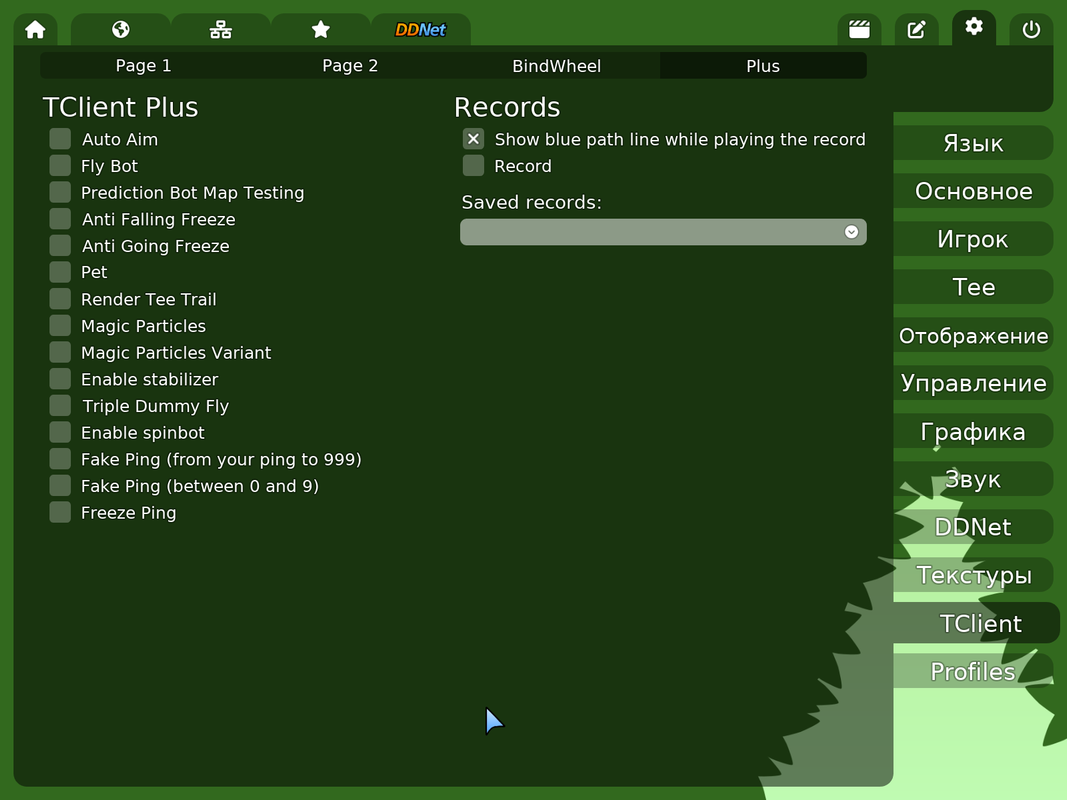Turn on Enable spinbot checkbox
Image resolution: width=1067 pixels, height=800 pixels.
coord(60,432)
